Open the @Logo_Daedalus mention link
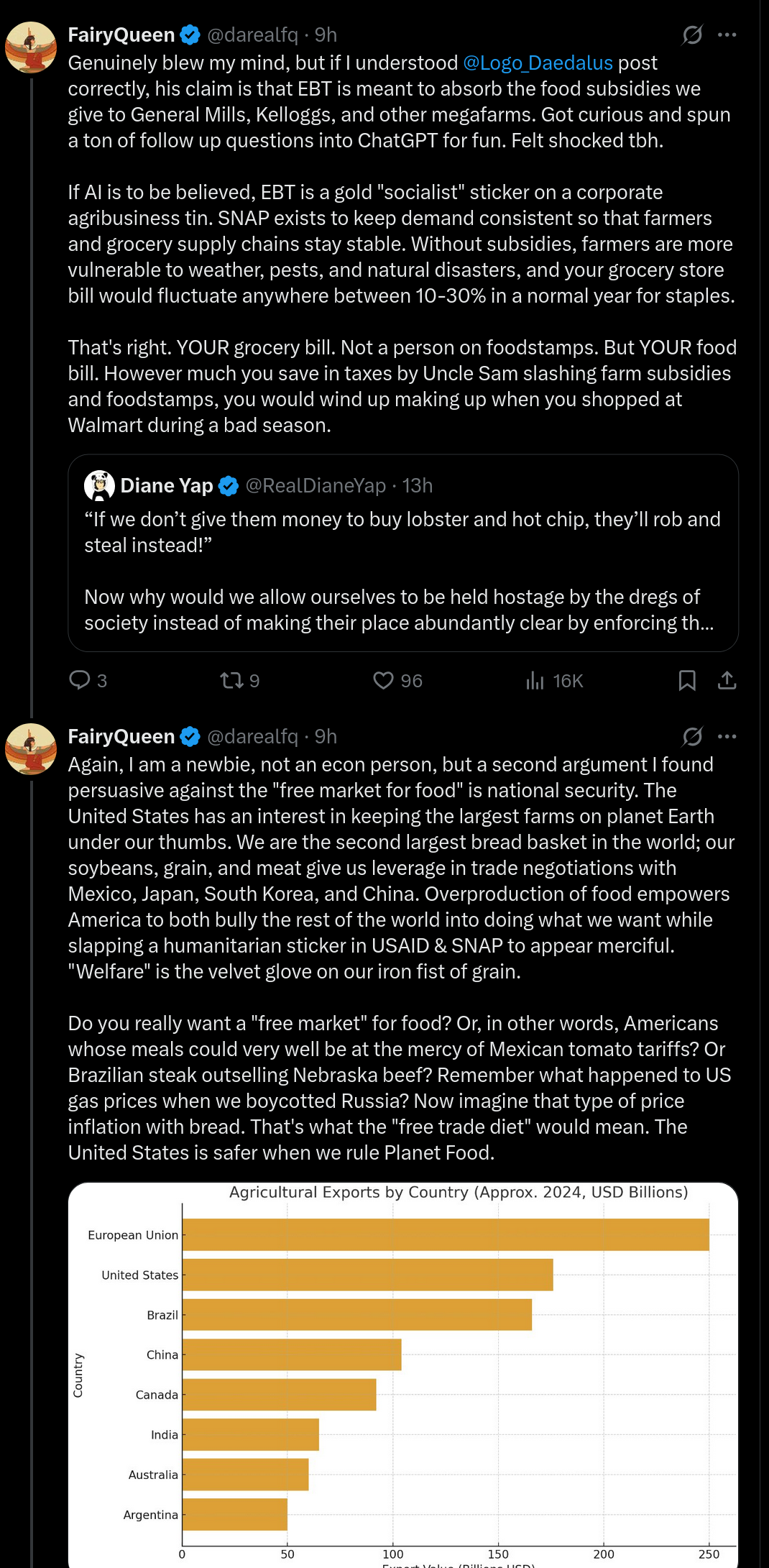769x1568 pixels. (538, 63)
